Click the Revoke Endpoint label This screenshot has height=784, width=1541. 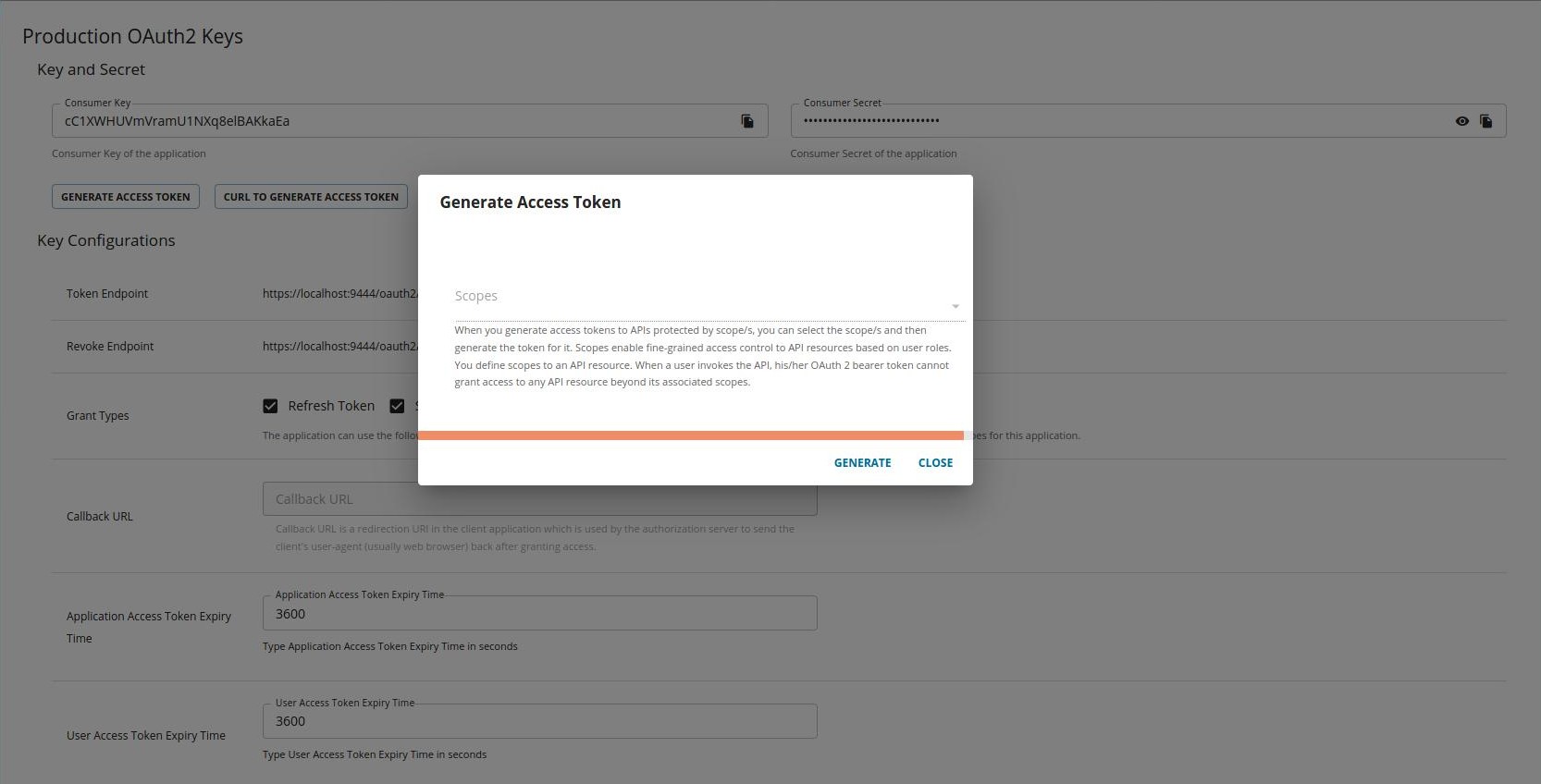(110, 347)
